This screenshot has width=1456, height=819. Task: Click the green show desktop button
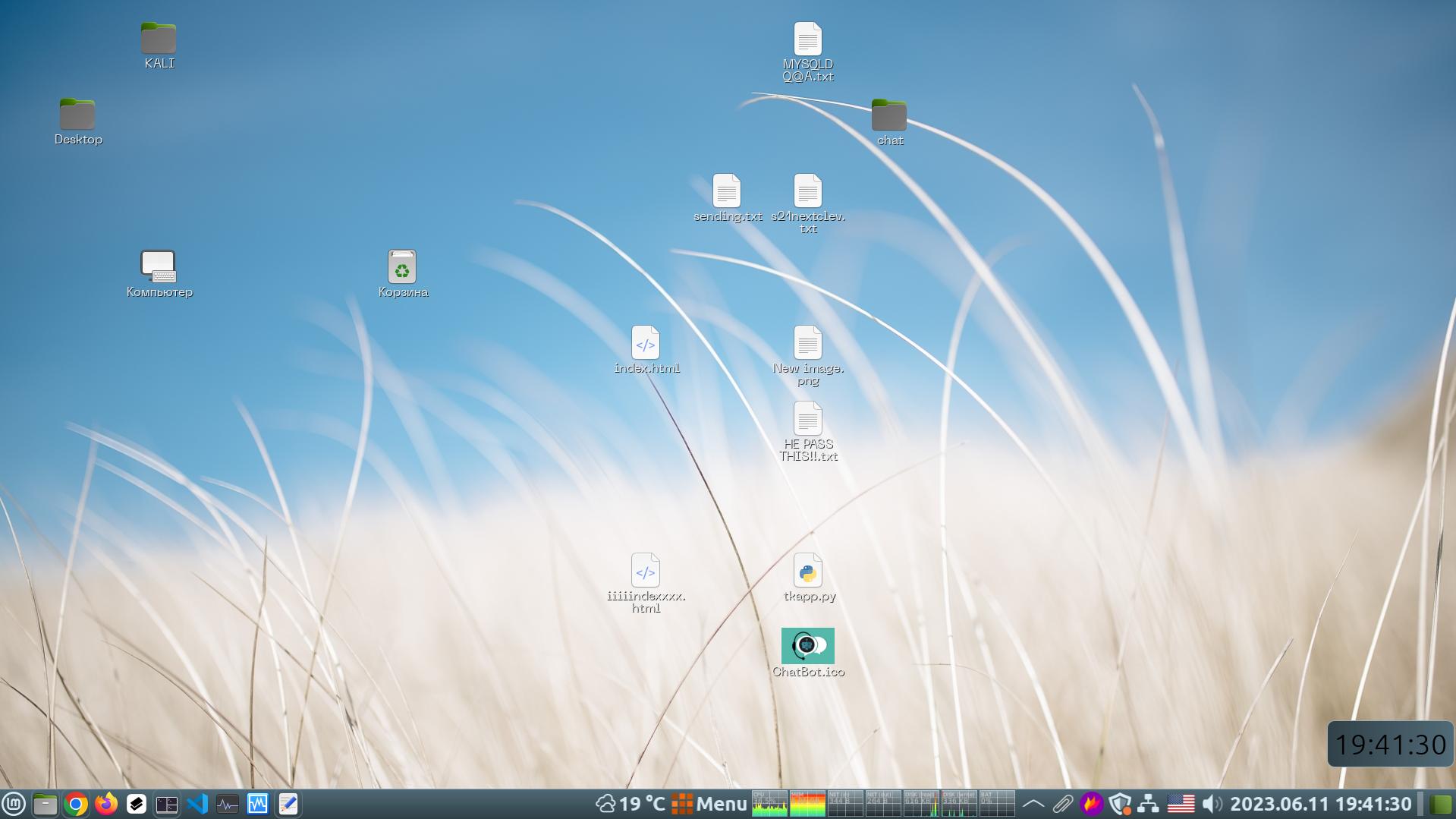(x=1440, y=804)
